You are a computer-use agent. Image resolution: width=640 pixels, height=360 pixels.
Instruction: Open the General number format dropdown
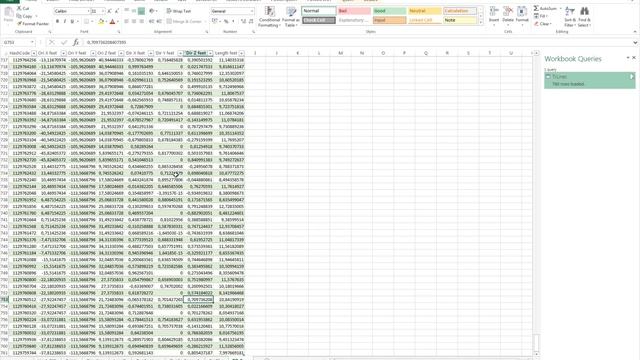251,11
